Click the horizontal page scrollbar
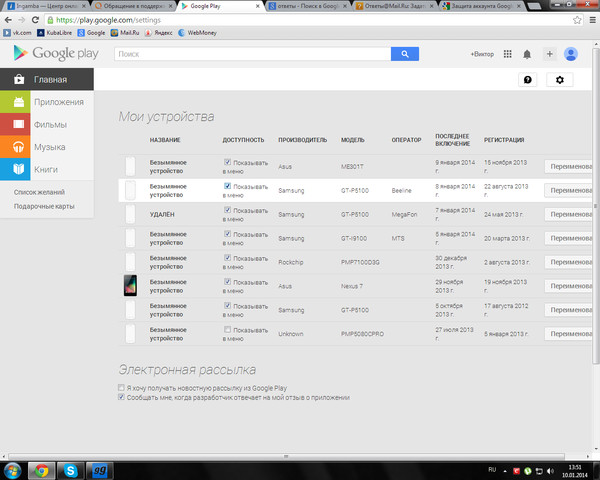This screenshot has width=600, height=480. pos(286,456)
